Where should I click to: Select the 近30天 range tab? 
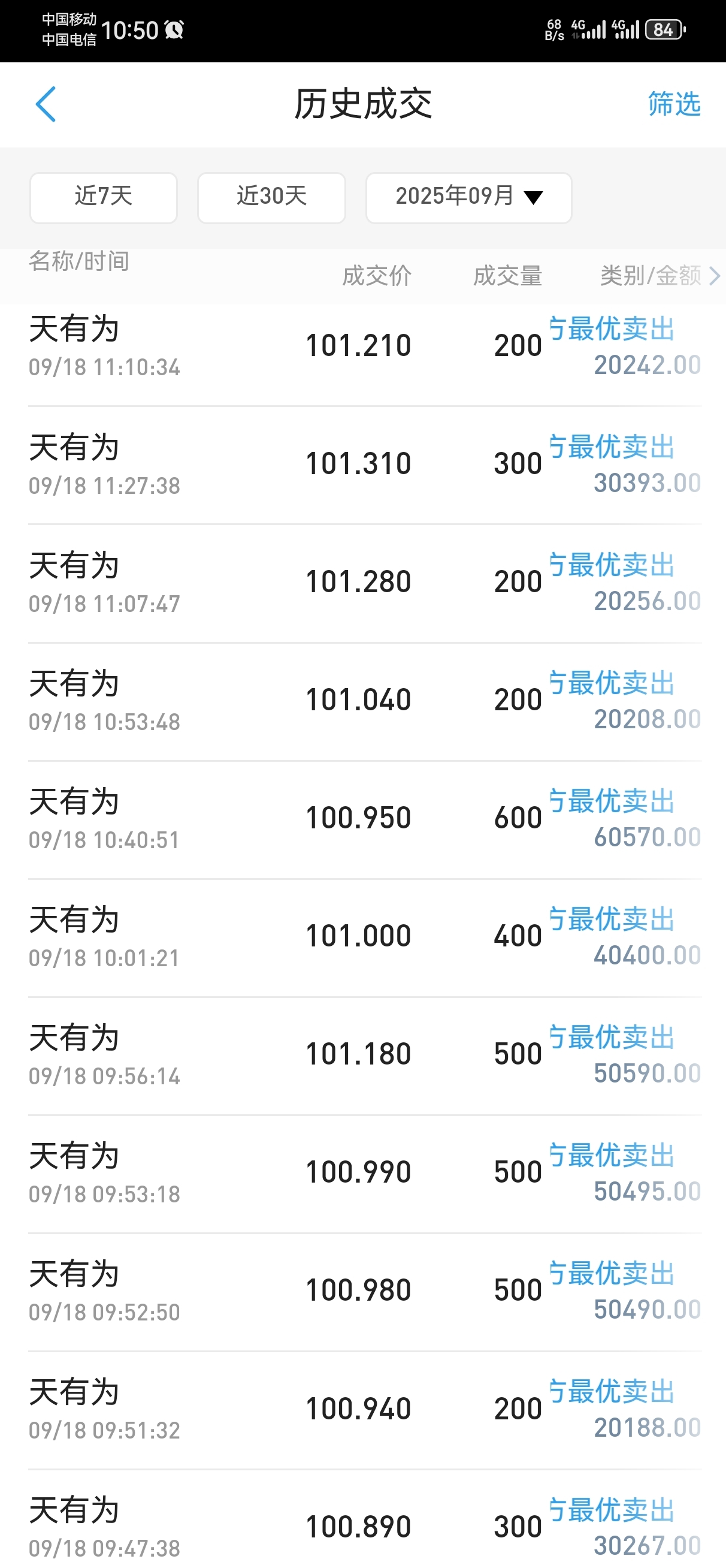click(271, 198)
